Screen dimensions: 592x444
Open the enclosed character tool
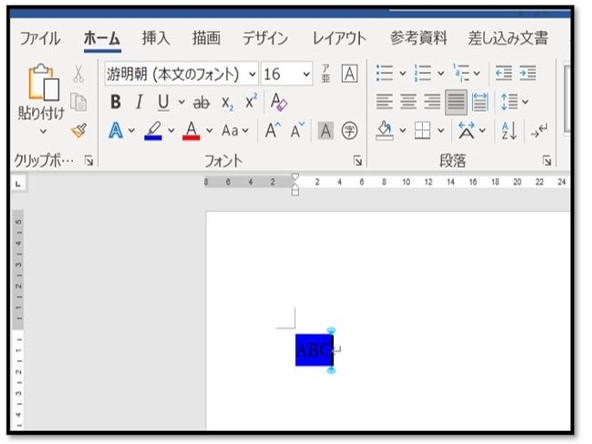350,131
